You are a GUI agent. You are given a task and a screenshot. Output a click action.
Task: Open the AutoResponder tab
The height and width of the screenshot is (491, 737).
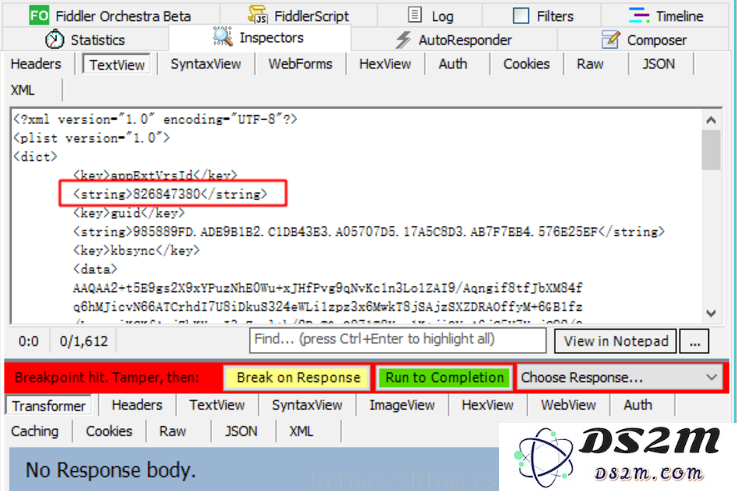(x=454, y=39)
